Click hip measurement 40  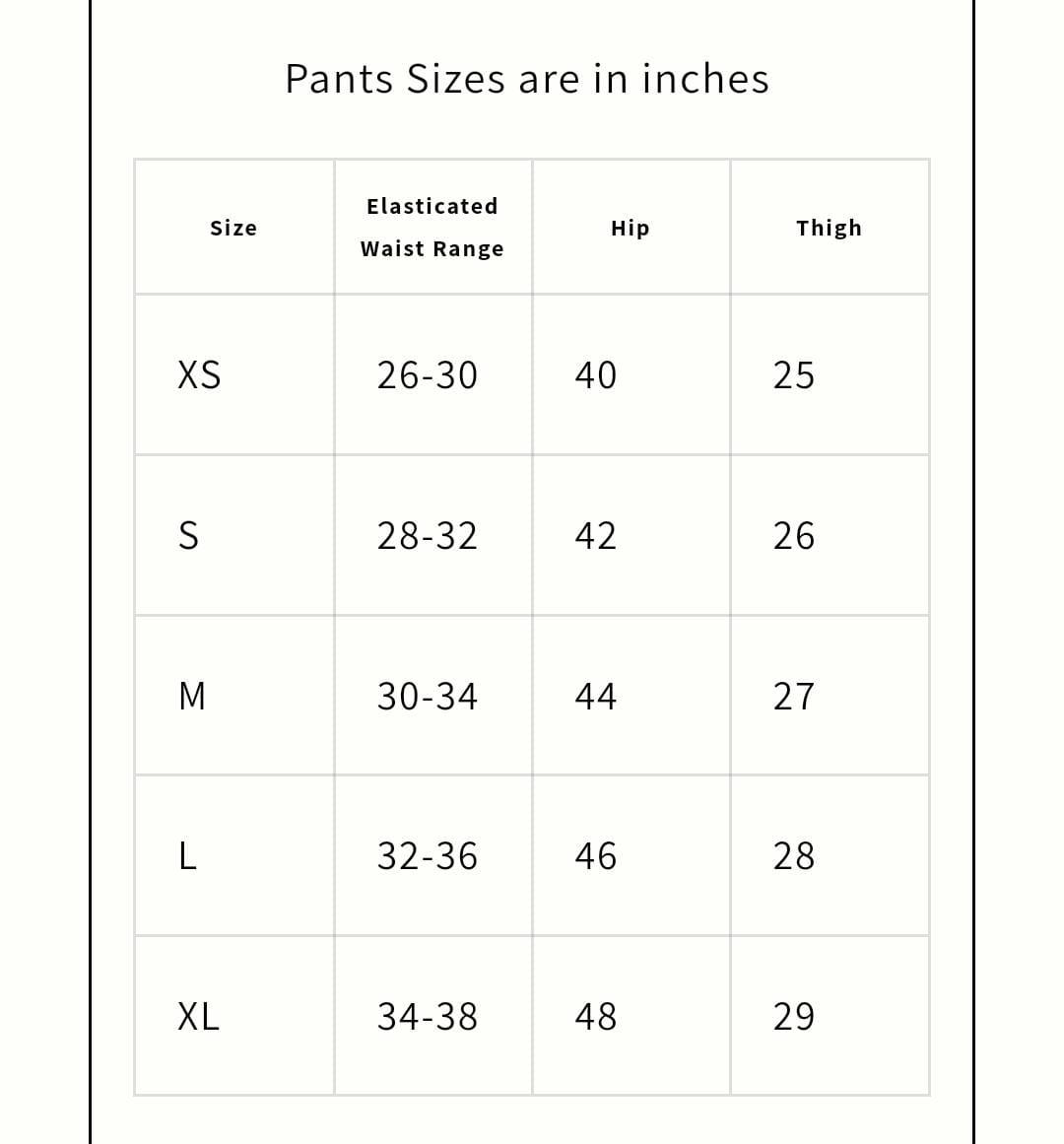pos(596,375)
